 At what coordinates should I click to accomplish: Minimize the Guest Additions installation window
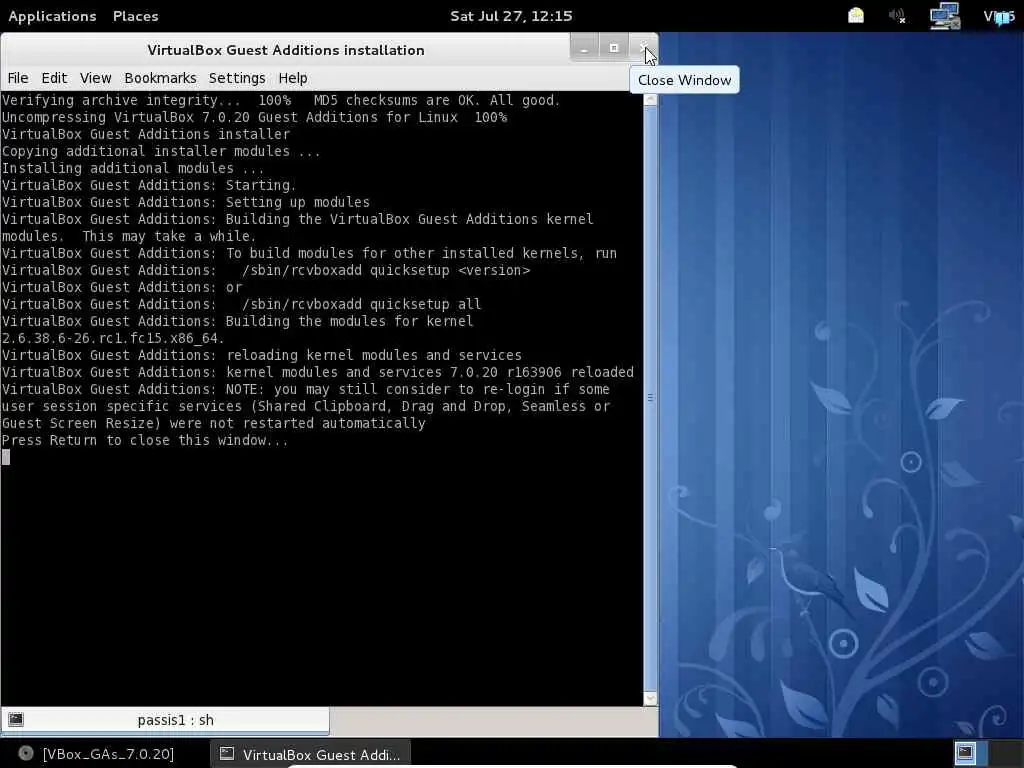pyautogui.click(x=584, y=48)
